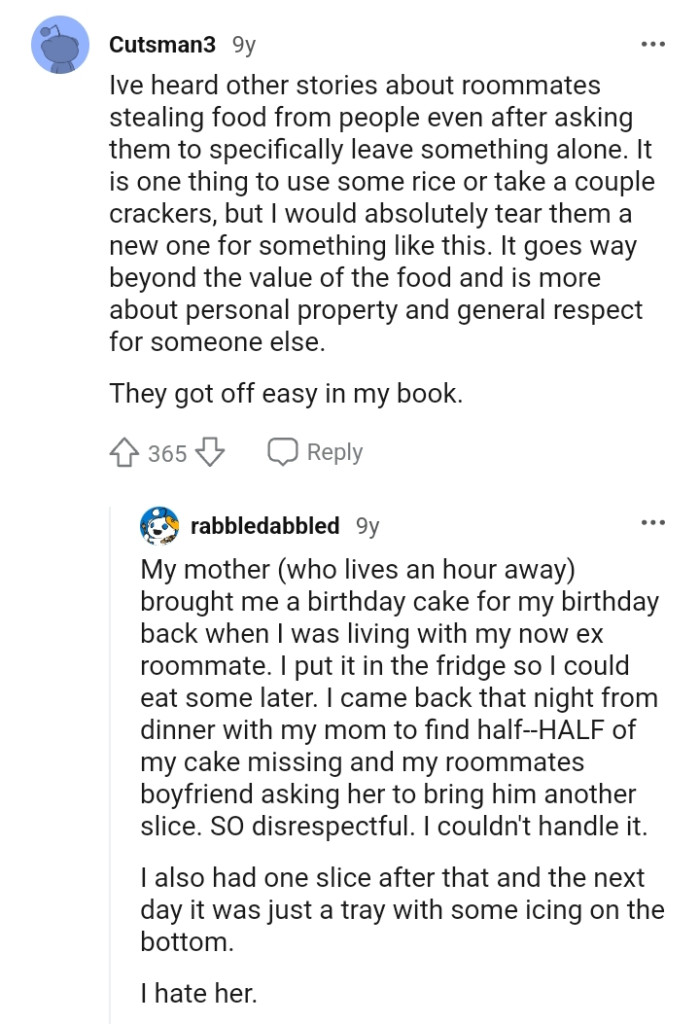Open the three-dot menu on Cutsman3's comment
The image size is (700, 1024).
click(x=652, y=44)
